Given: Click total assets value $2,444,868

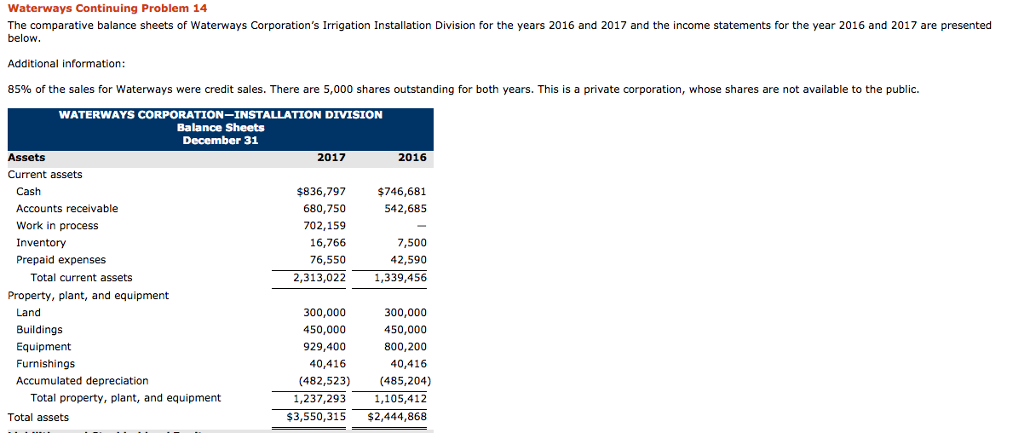Looking at the screenshot, I should tap(397, 415).
